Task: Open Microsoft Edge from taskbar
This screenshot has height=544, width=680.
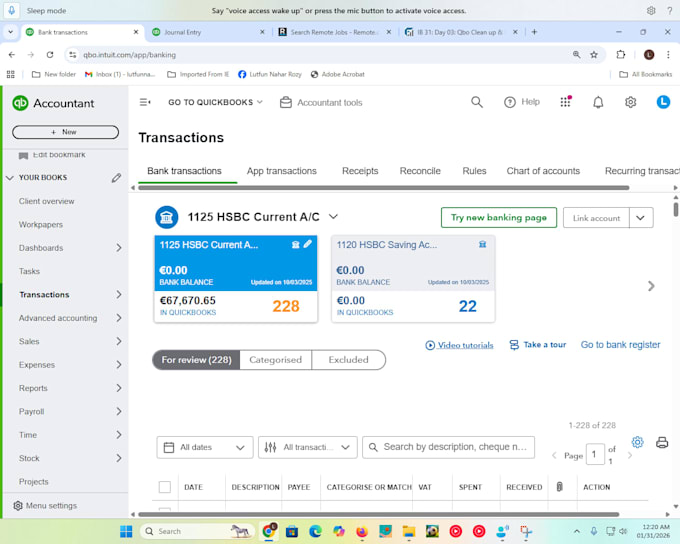Action: [x=315, y=531]
